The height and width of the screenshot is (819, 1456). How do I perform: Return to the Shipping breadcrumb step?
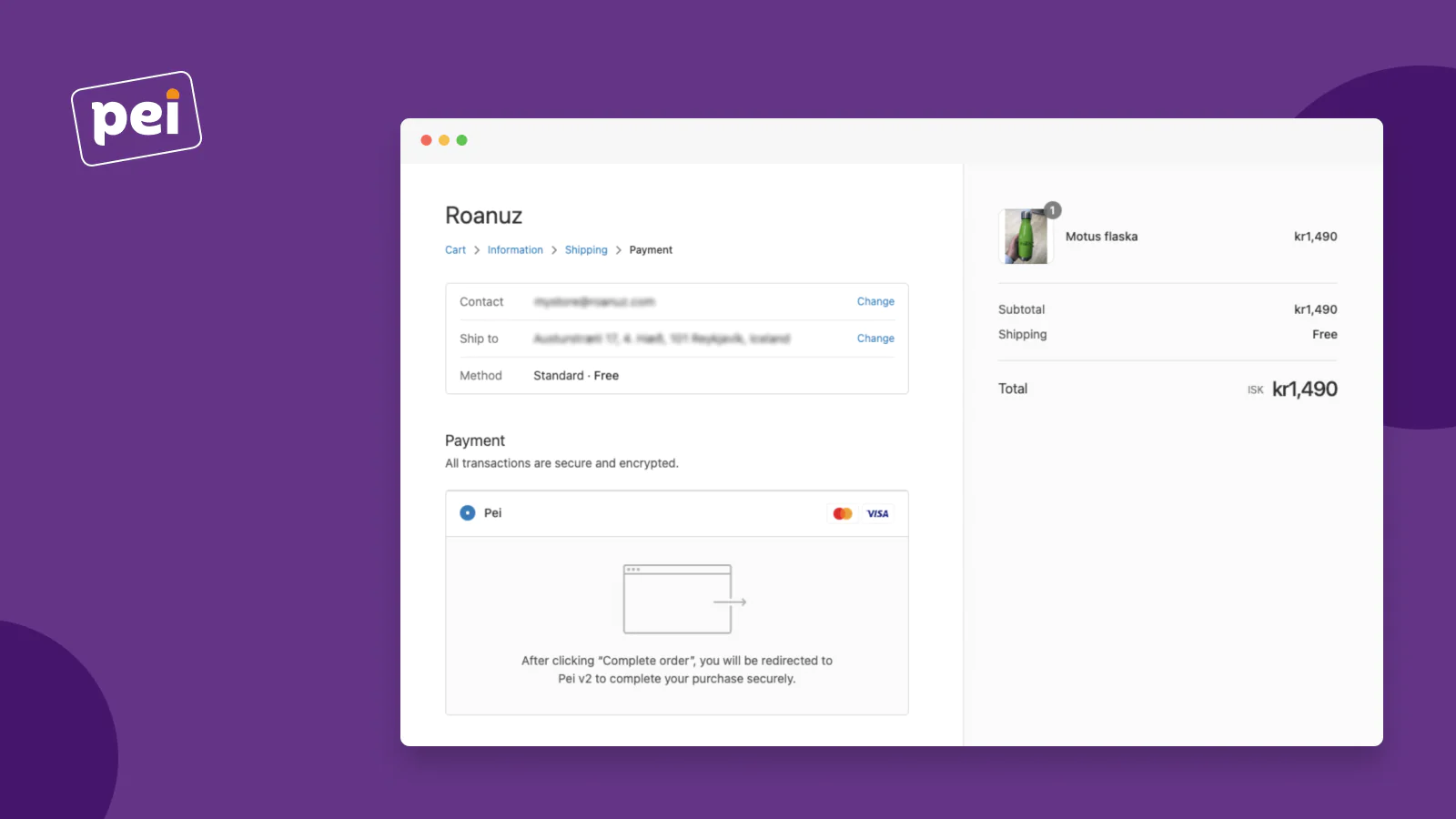click(x=586, y=250)
